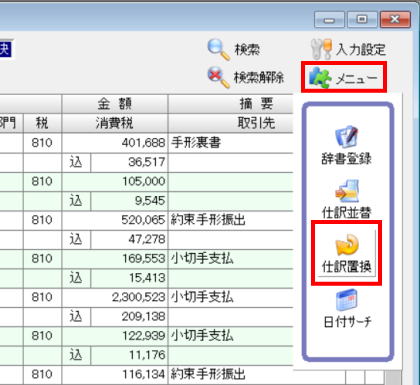Image resolution: width=420 pixels, height=385 pixels.
Task: Select the tax cell 47,278
Action: (129, 240)
